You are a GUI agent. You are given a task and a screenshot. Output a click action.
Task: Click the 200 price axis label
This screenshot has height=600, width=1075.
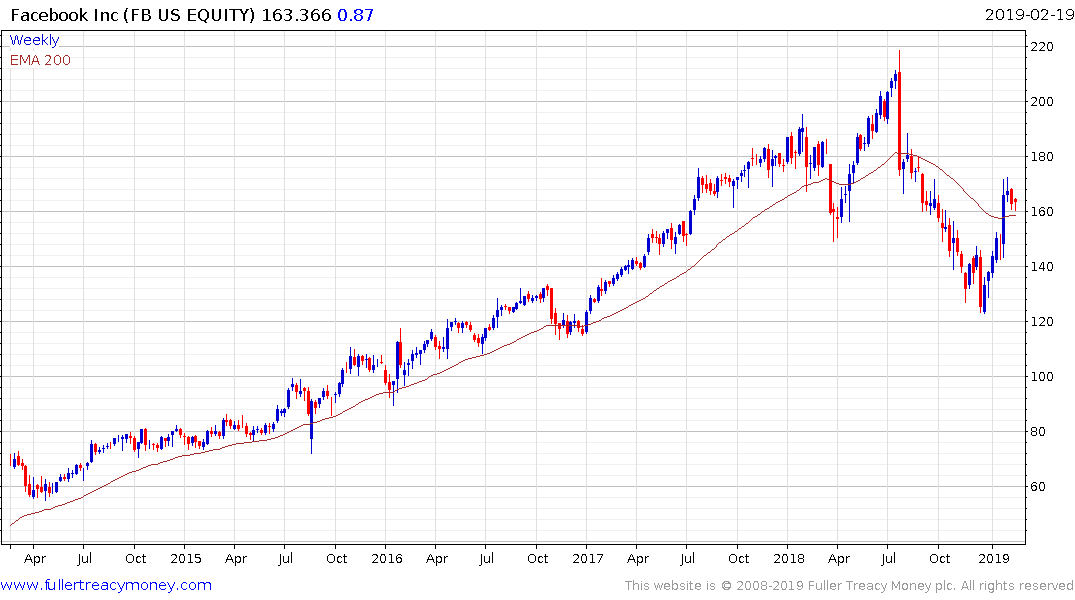coord(1042,101)
